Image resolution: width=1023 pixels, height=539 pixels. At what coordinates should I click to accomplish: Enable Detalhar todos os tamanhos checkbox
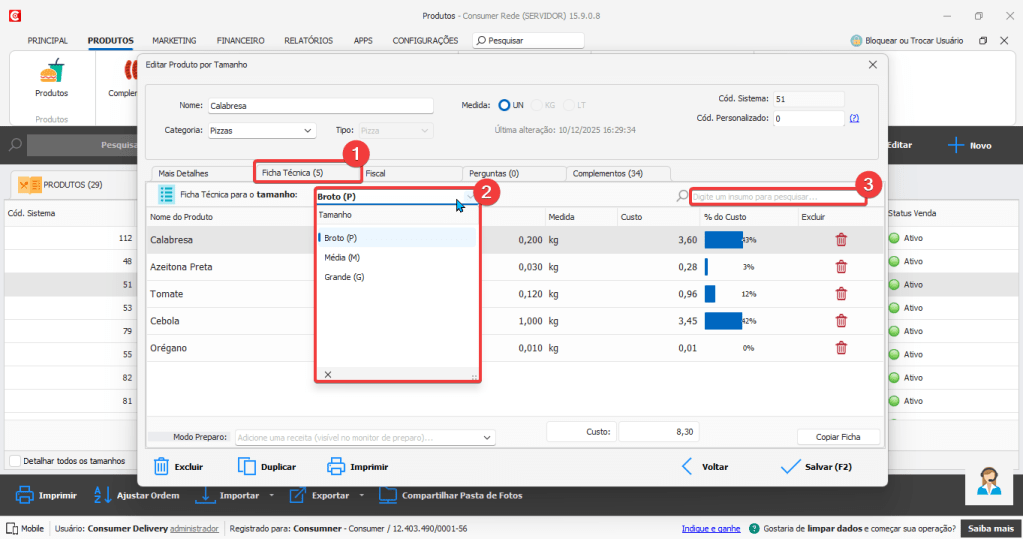(x=15, y=461)
